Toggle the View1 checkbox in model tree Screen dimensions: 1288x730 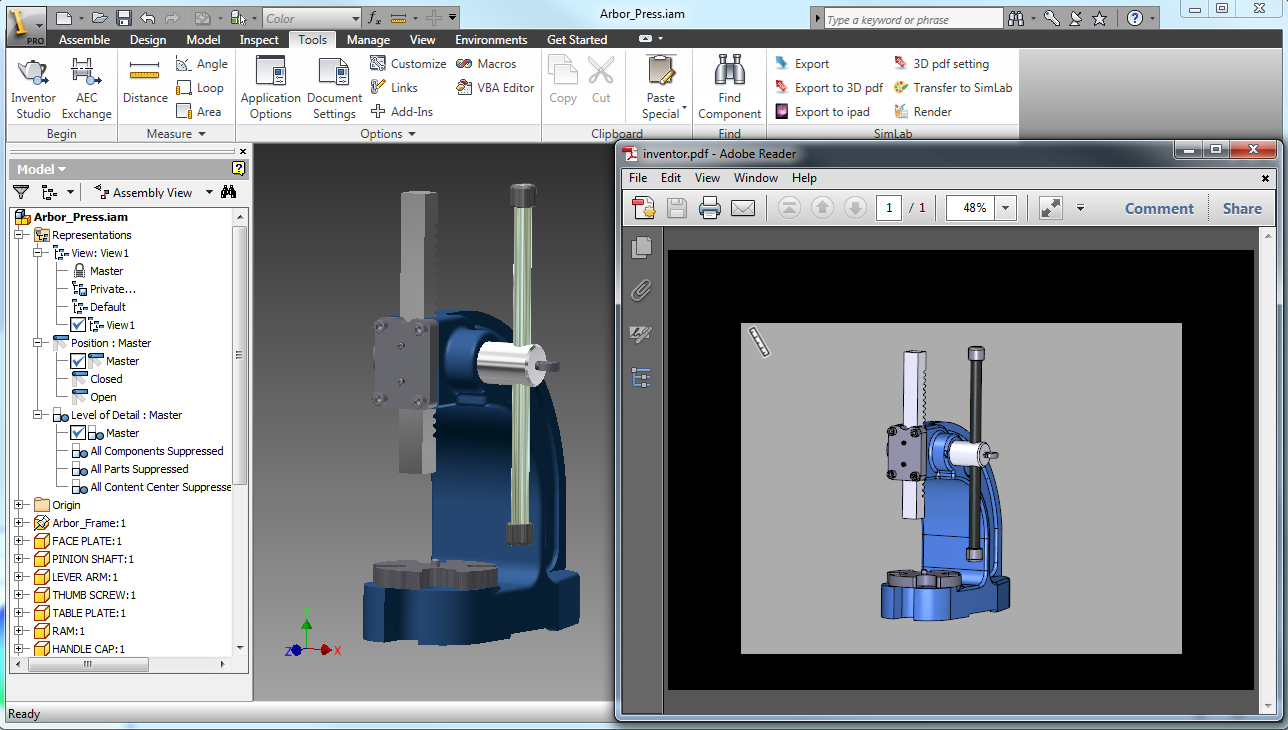pos(78,325)
